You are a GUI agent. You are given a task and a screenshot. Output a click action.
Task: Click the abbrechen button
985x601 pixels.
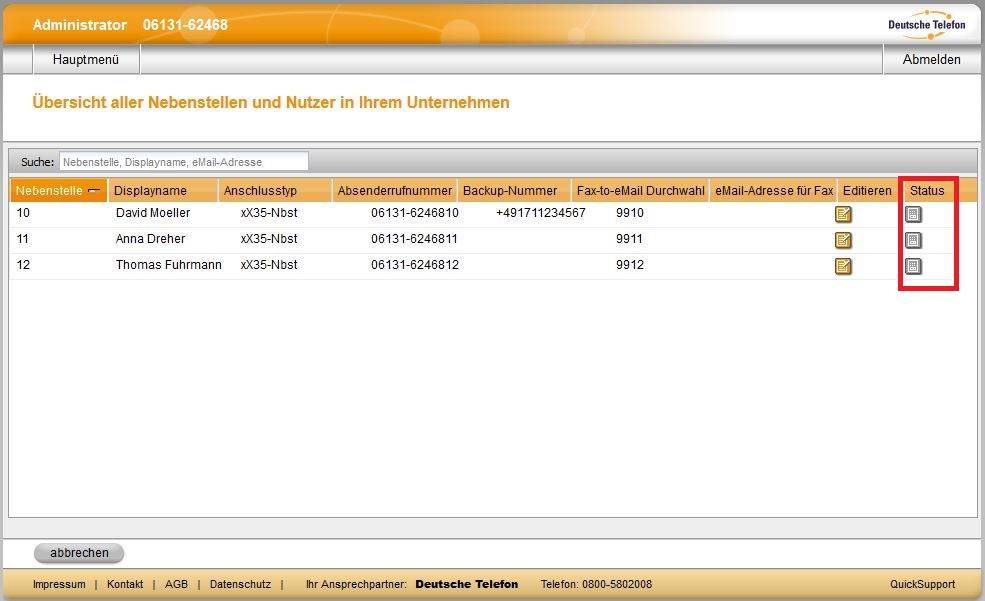79,553
